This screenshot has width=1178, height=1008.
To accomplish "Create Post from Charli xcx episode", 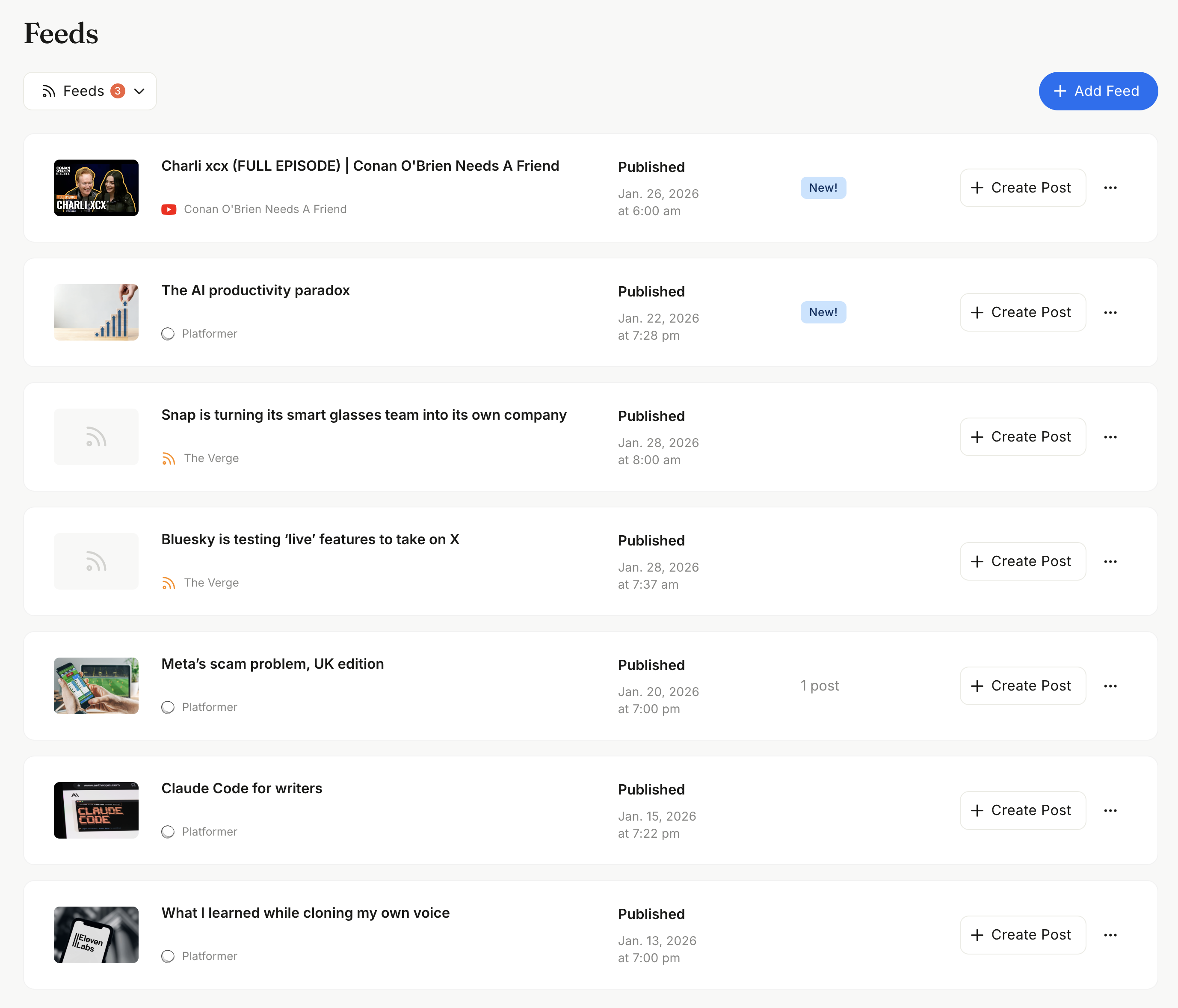I will tap(1022, 188).
